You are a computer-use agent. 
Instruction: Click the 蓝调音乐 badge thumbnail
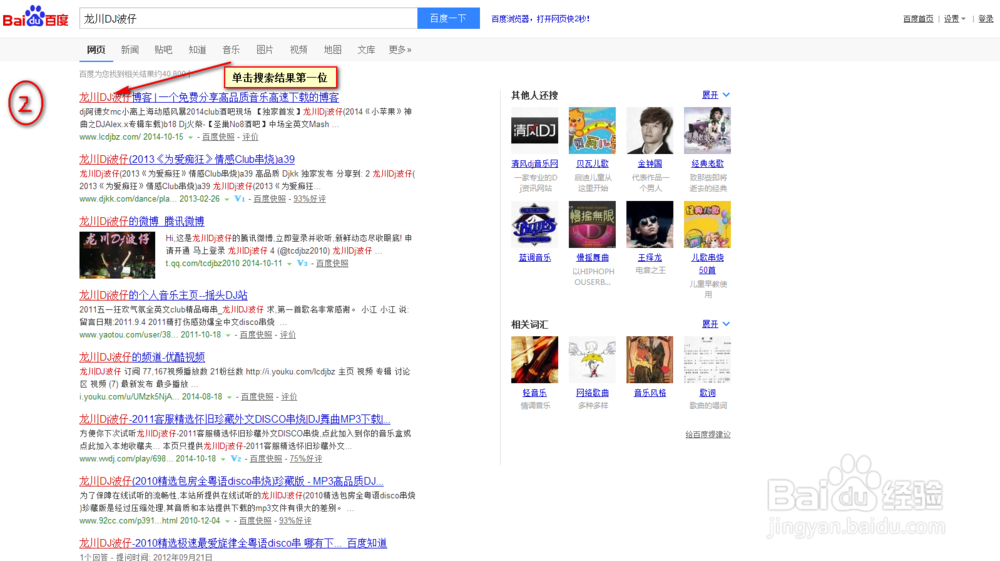534,224
